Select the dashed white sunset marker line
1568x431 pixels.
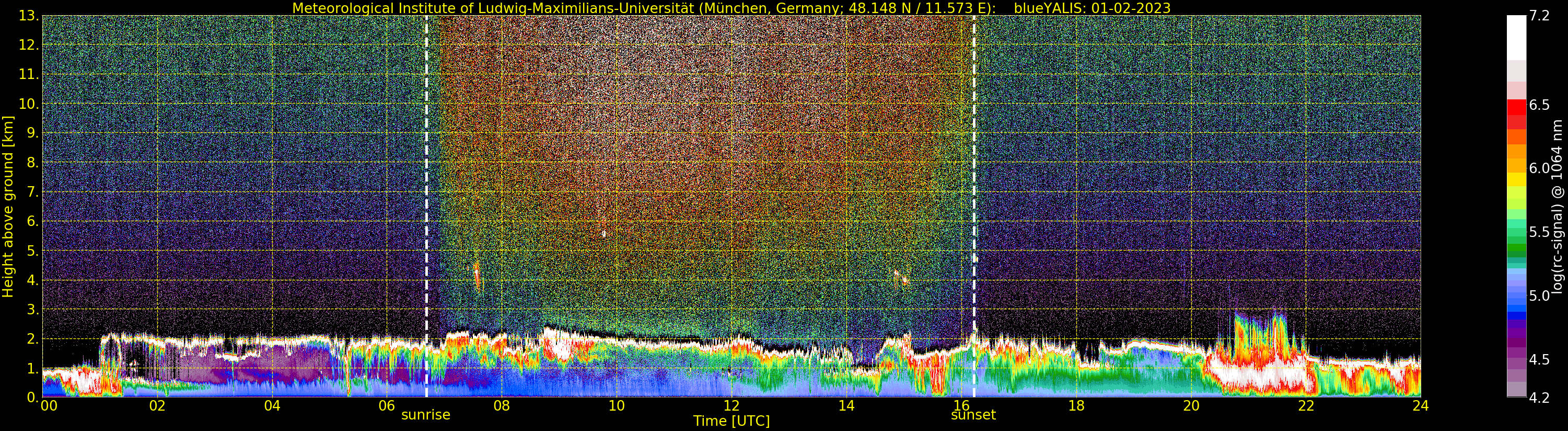(x=974, y=207)
